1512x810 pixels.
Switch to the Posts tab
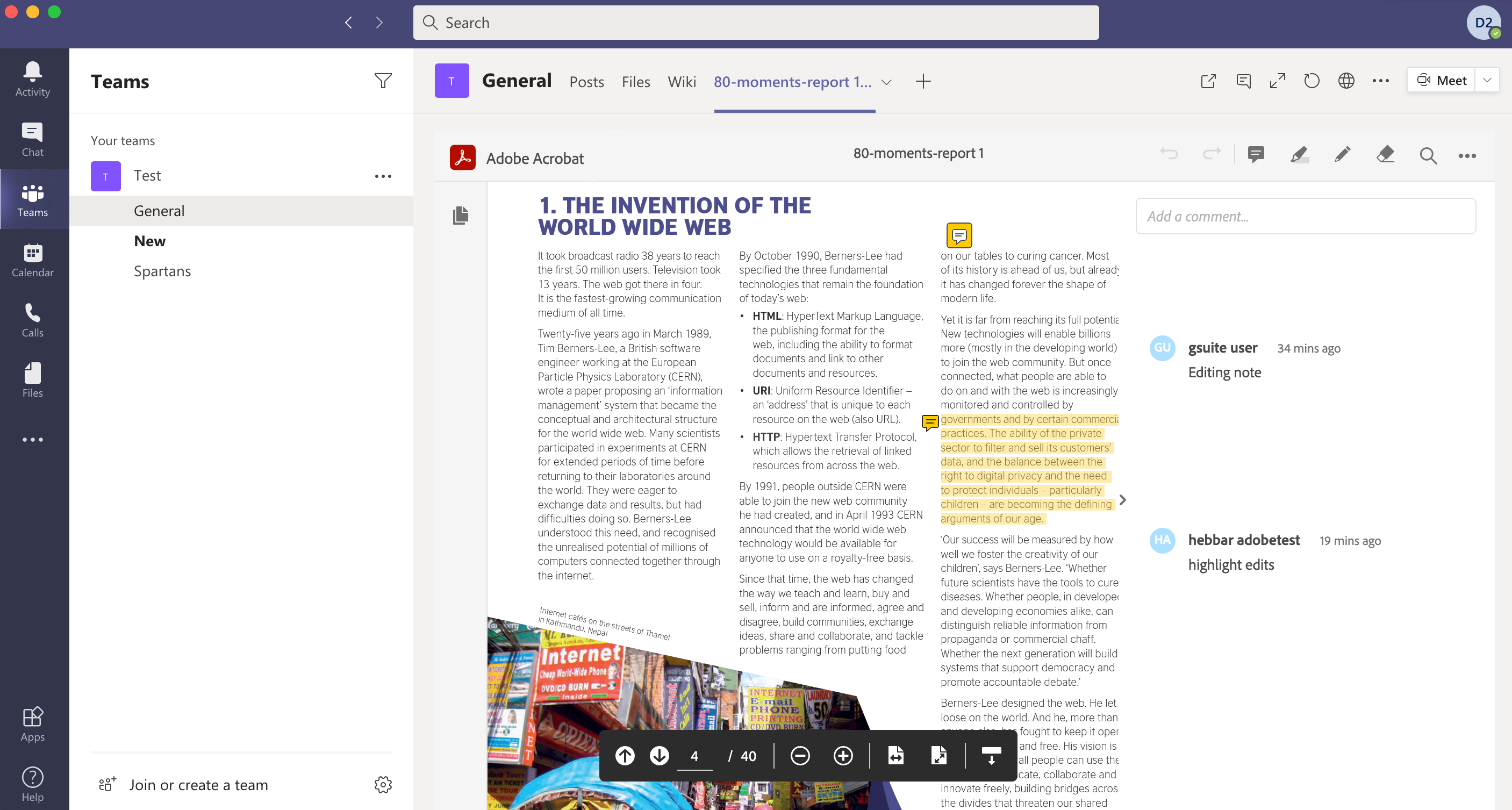pyautogui.click(x=586, y=82)
